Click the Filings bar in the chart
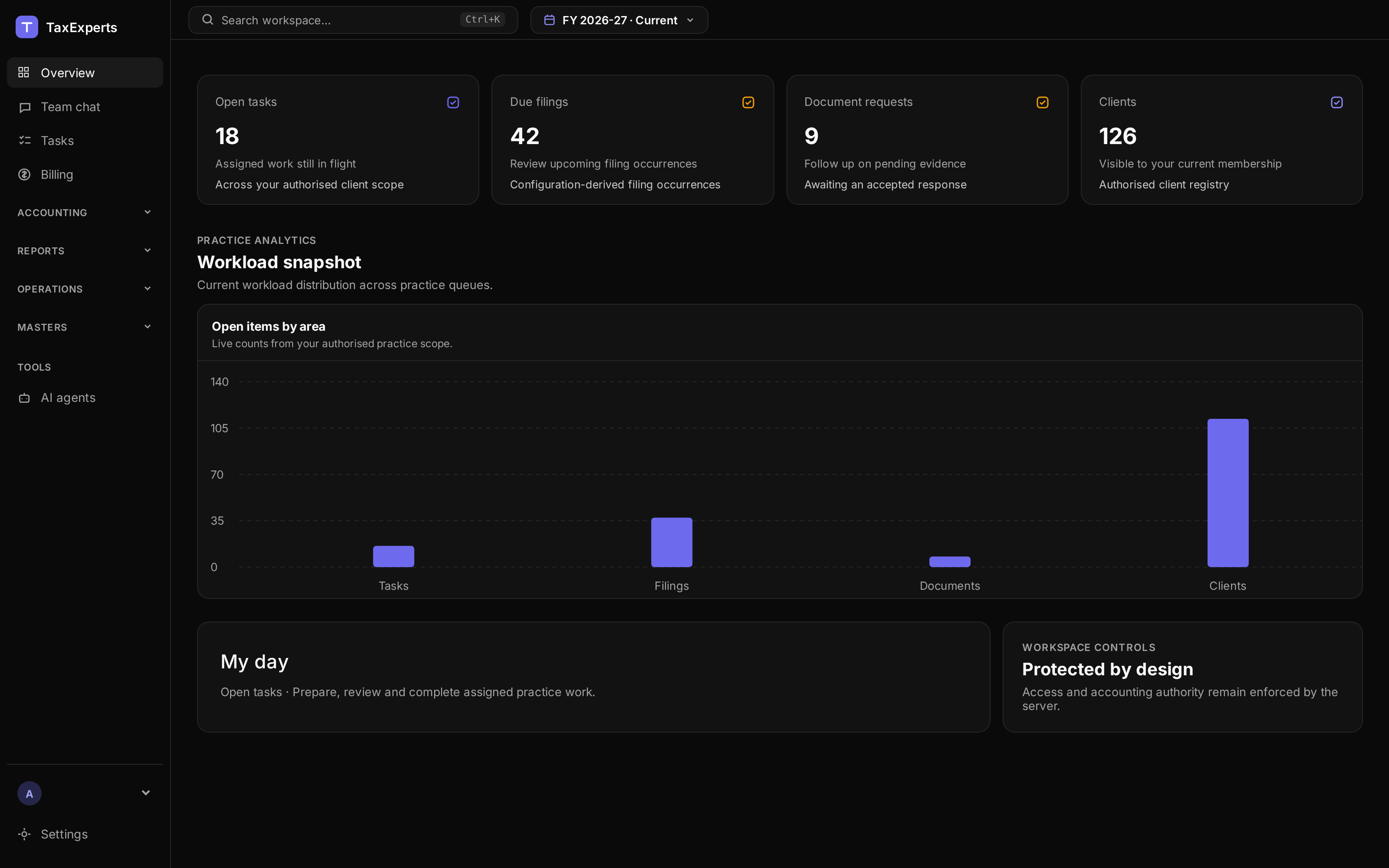This screenshot has height=868, width=1389. coord(671,542)
